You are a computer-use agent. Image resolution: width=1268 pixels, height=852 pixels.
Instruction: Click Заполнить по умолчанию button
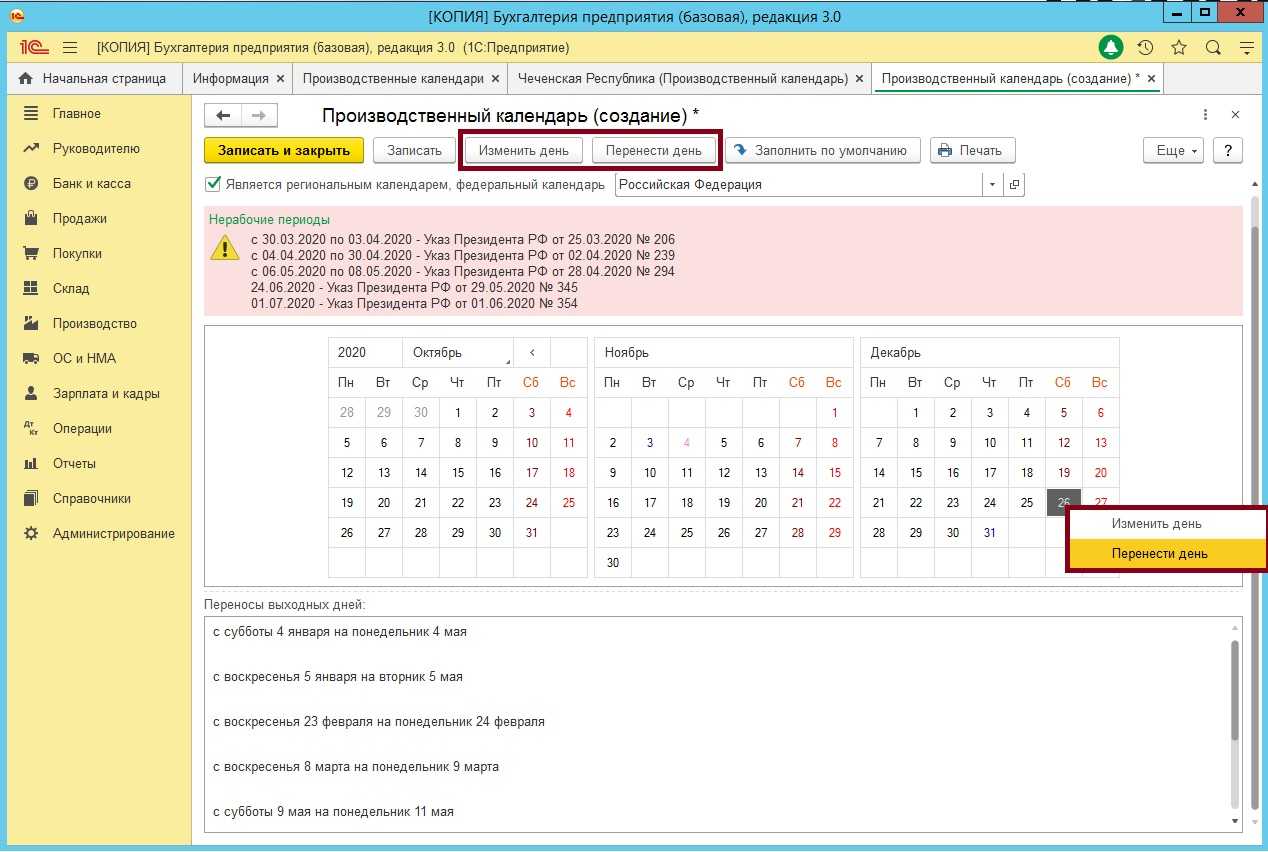pos(822,150)
